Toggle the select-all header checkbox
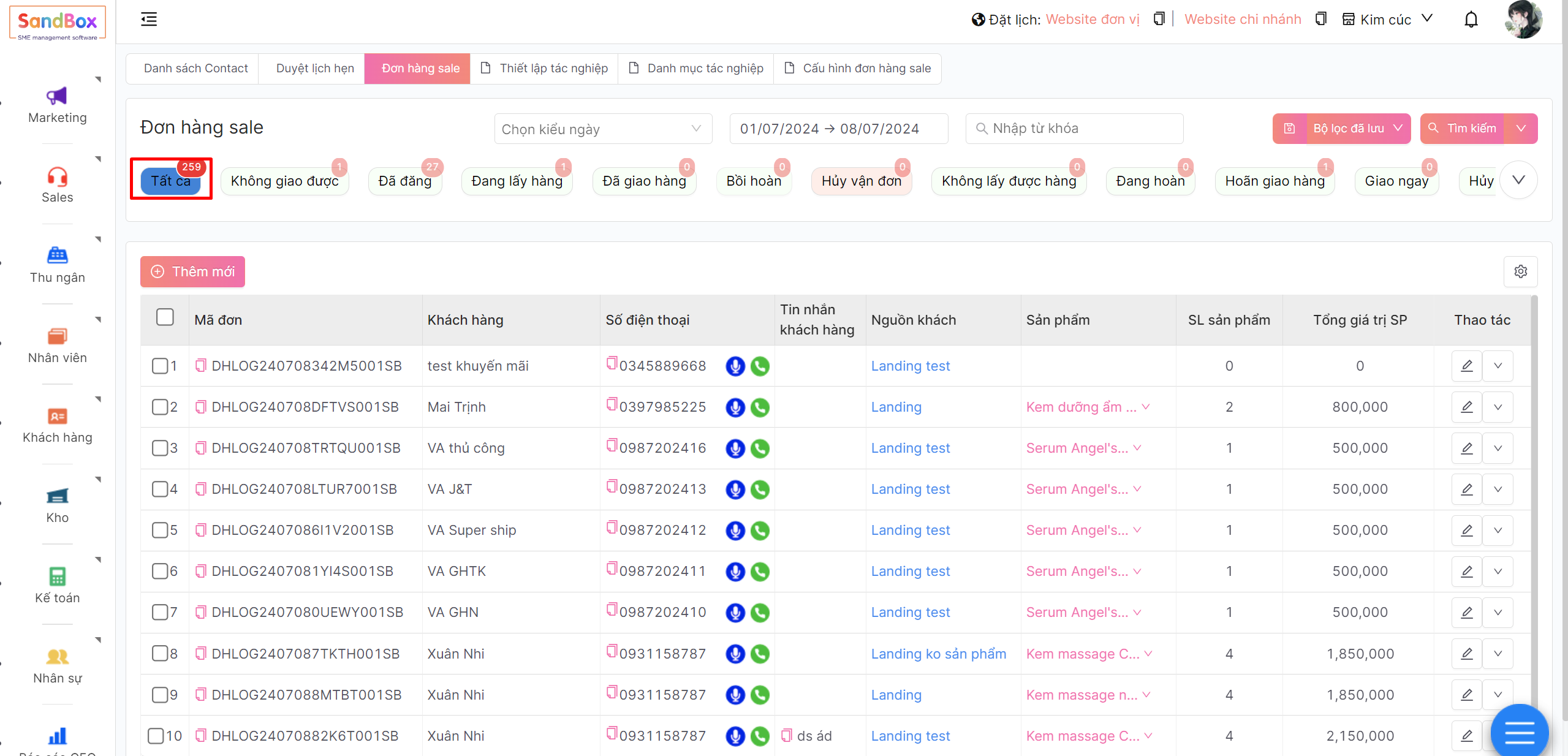This screenshot has height=756, width=1568. [x=165, y=317]
